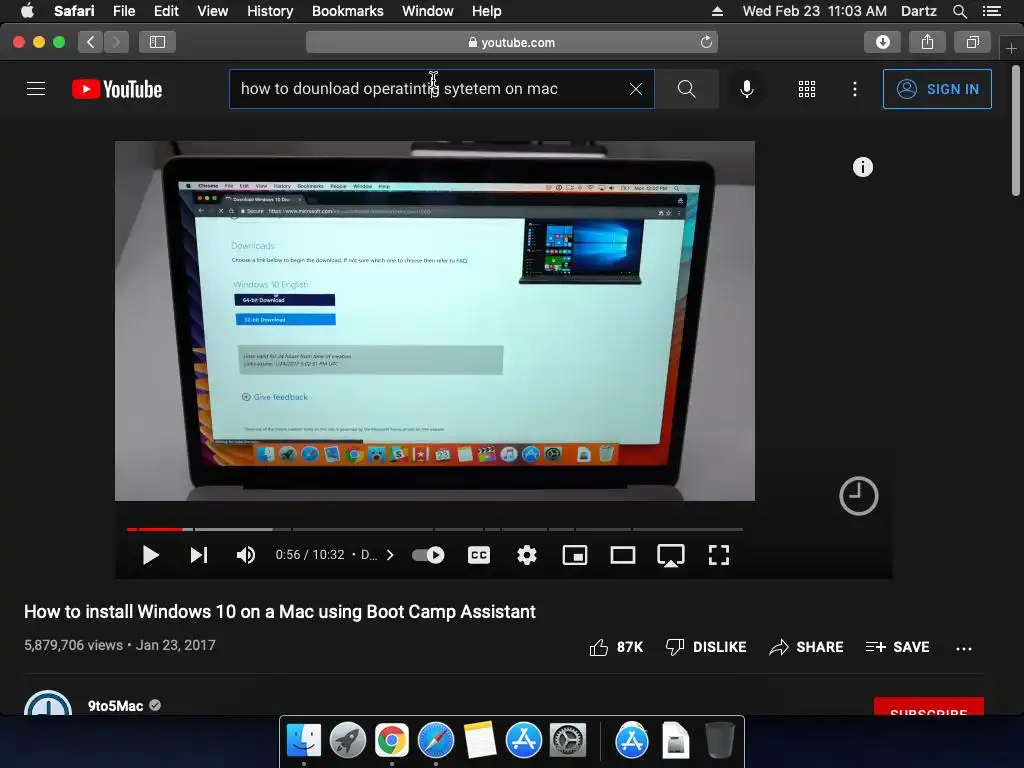Toggle the autoplay switch
The height and width of the screenshot is (768, 1024).
click(x=428, y=555)
